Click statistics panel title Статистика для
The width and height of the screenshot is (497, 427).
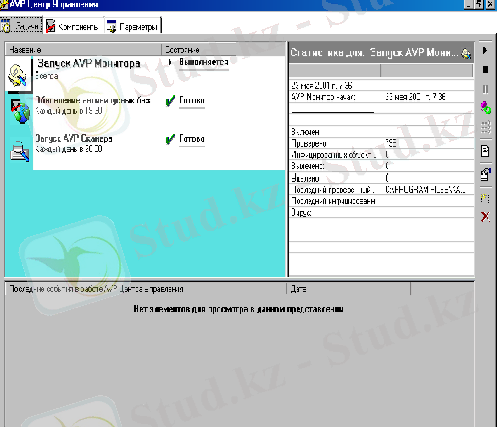coord(374,53)
